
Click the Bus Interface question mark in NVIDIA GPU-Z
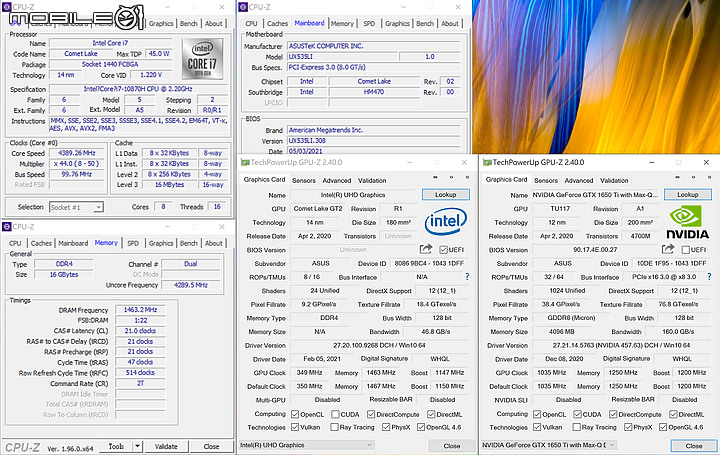coord(709,277)
